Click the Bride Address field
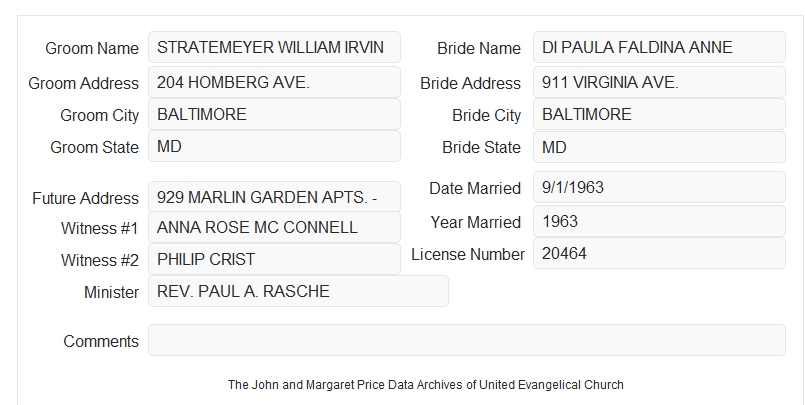The height and width of the screenshot is (405, 805). 659,82
